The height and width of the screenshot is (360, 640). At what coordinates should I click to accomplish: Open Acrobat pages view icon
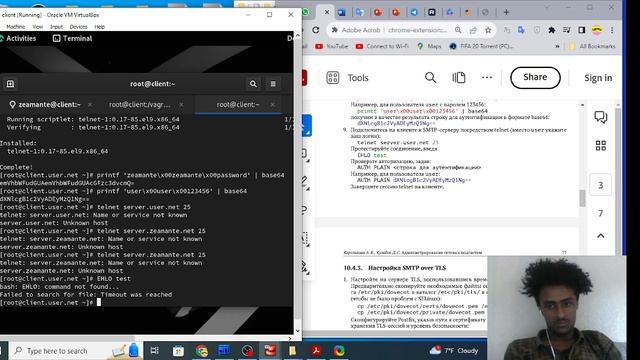[x=459, y=78]
